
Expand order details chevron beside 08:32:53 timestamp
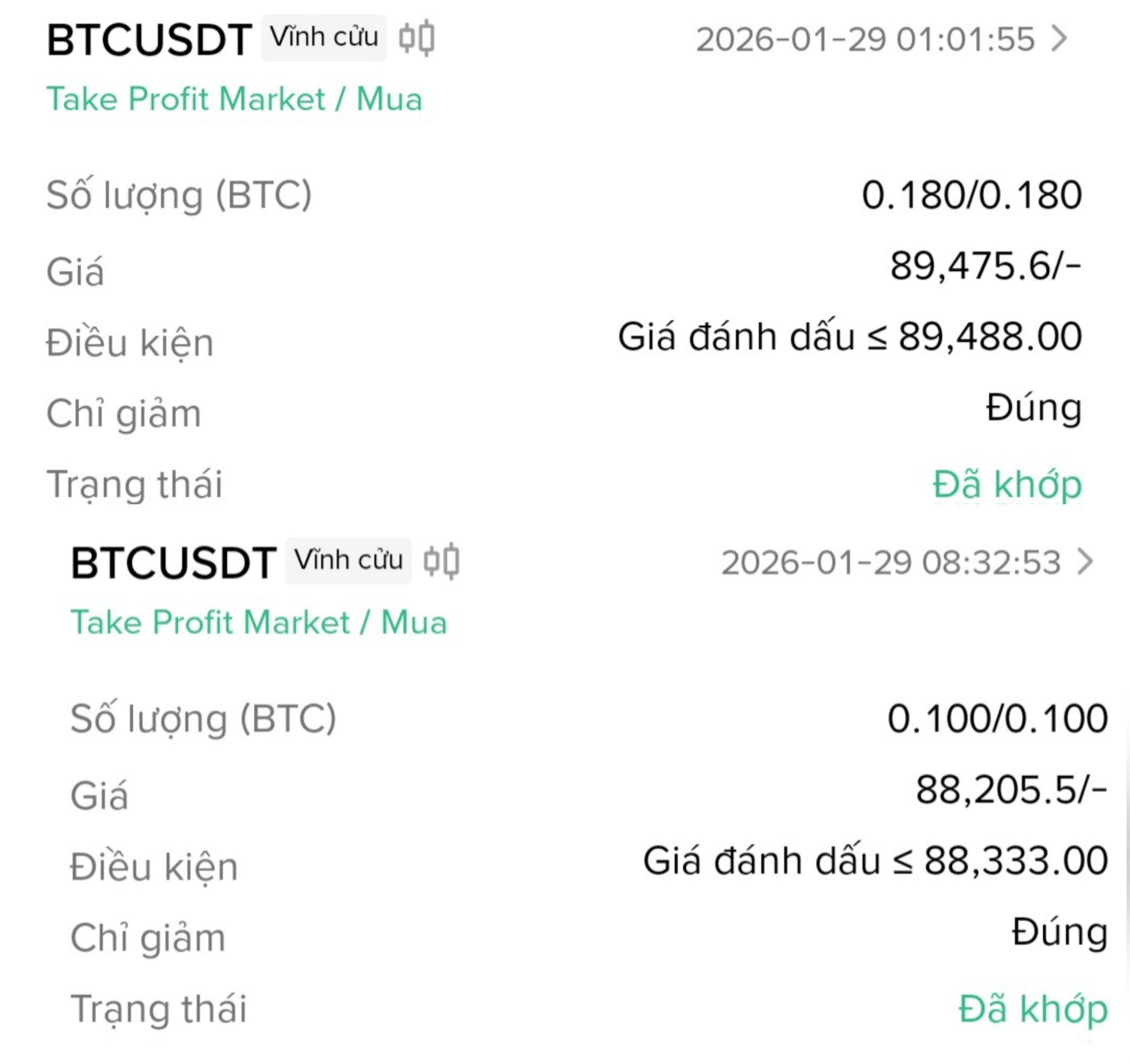1085,562
